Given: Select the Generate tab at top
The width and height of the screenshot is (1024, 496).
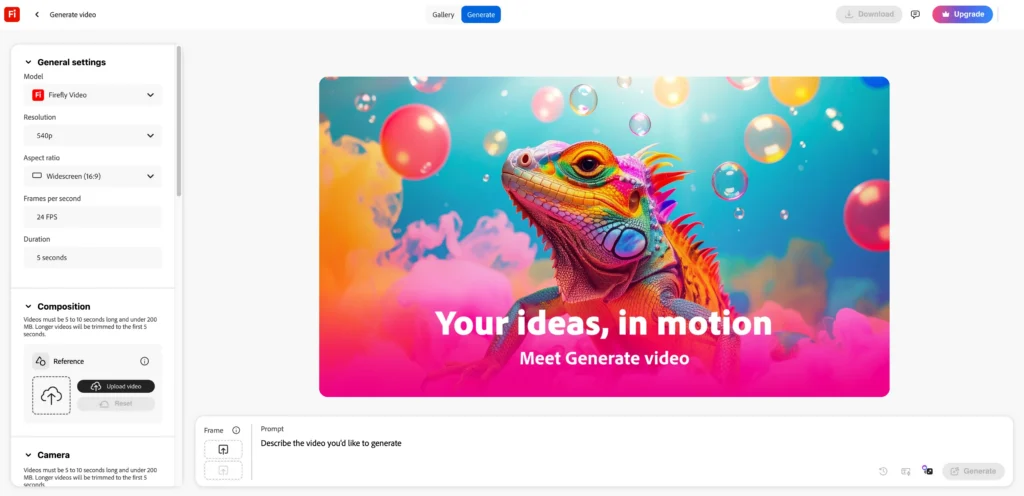Looking at the screenshot, I should 481,15.
